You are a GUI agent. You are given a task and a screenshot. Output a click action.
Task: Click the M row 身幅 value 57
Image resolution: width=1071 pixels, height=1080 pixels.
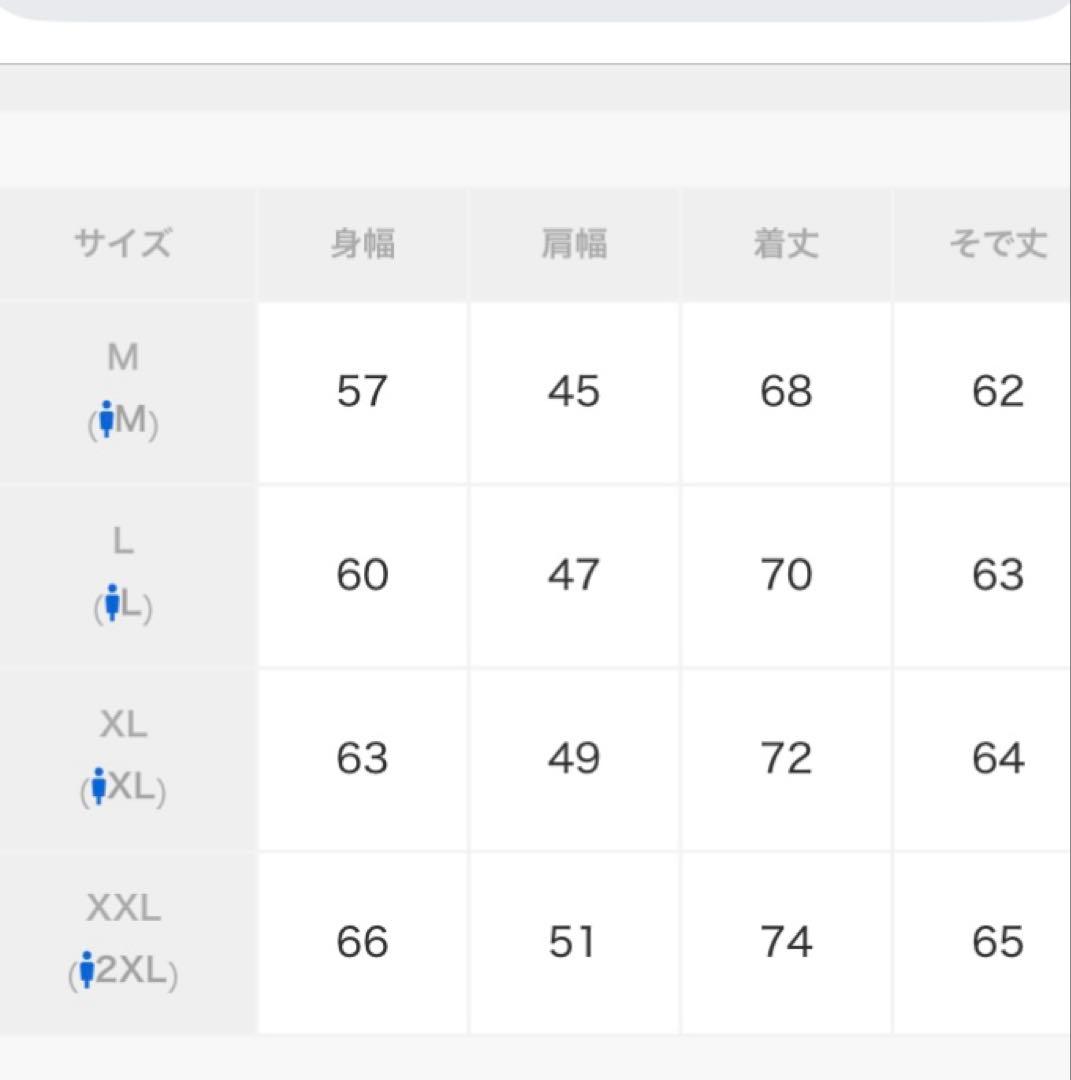point(362,391)
